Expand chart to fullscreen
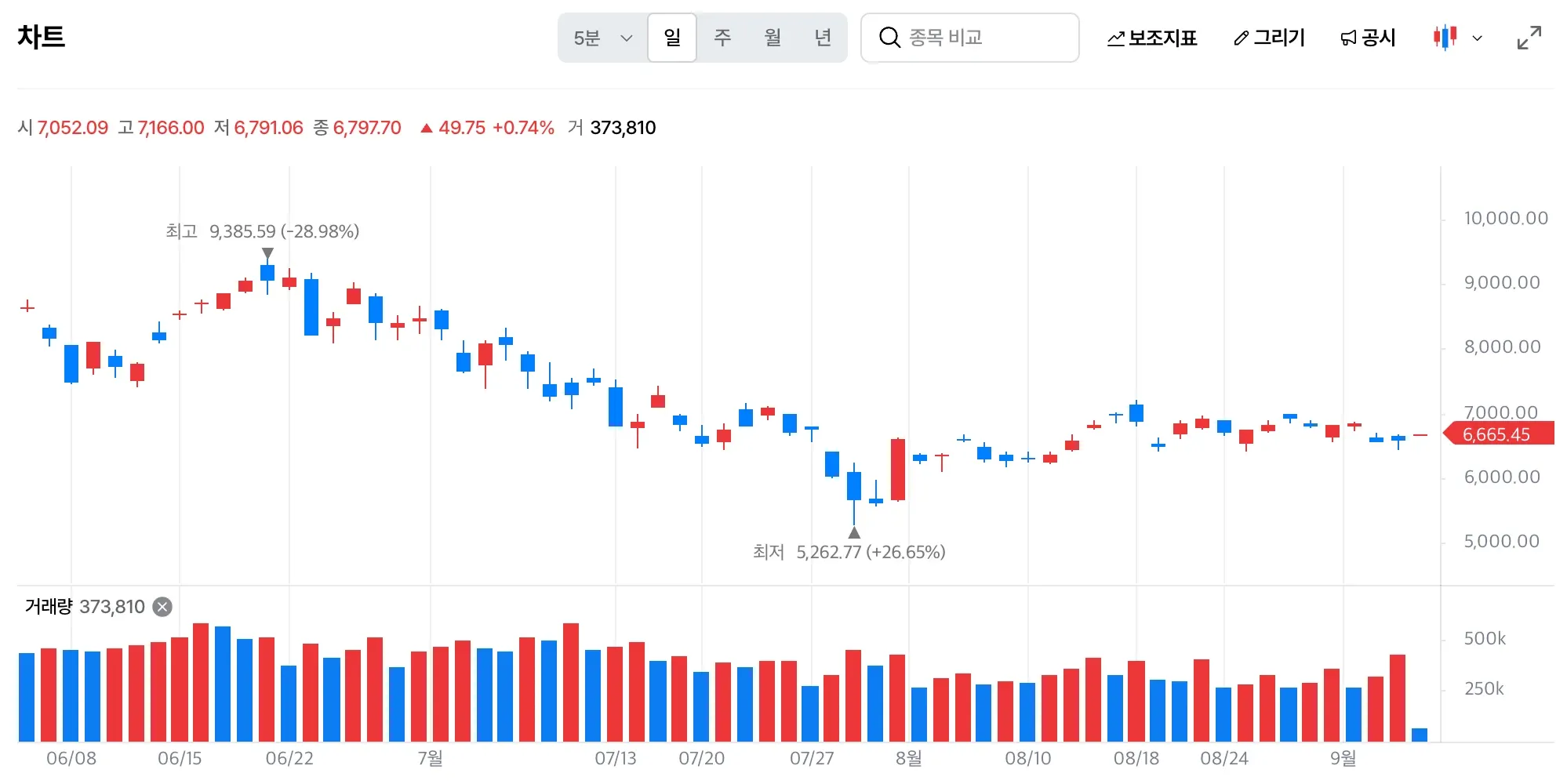Viewport: 1567px width, 784px height. tap(1529, 38)
